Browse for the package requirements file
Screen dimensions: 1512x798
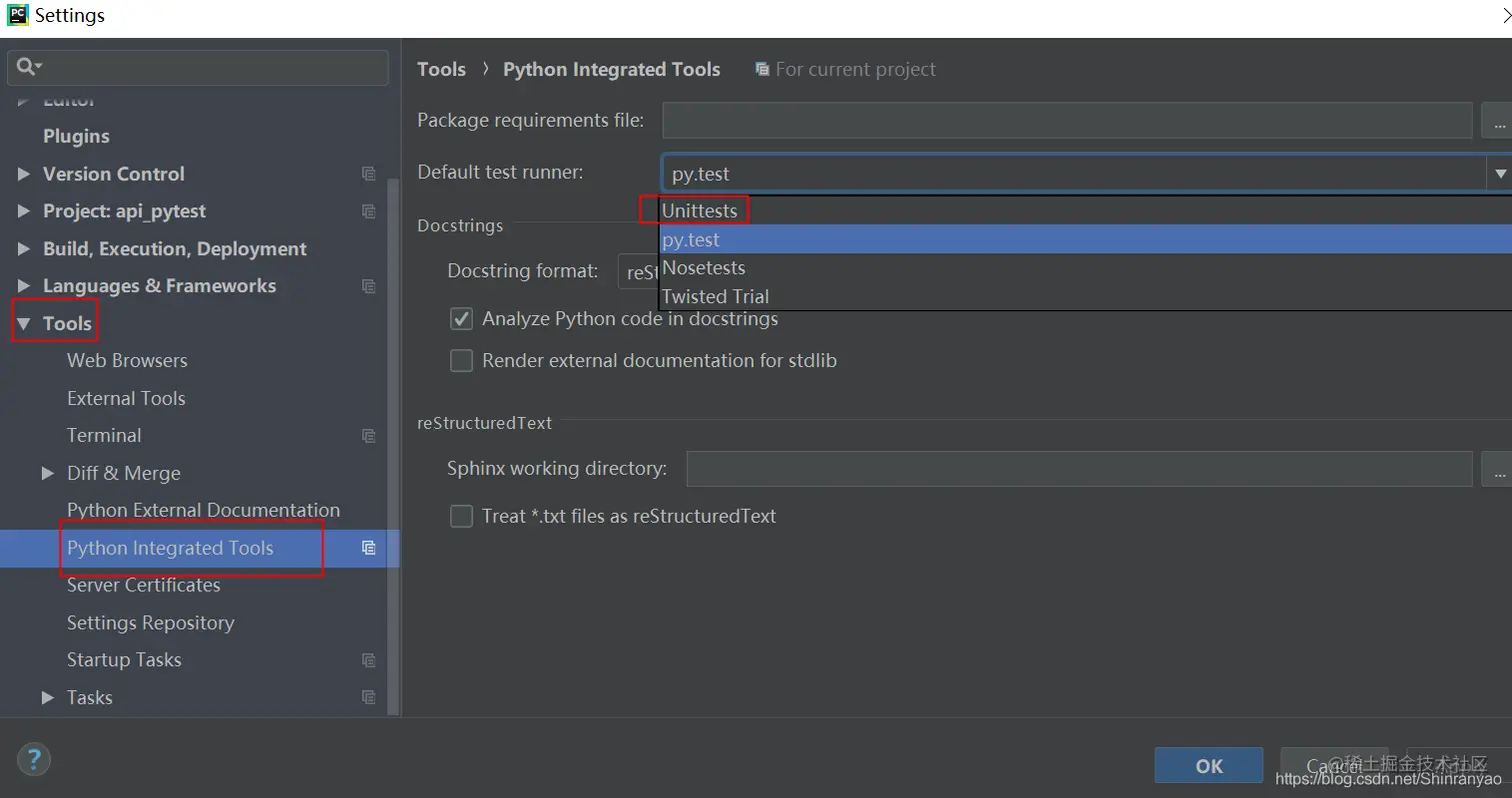[1497, 121]
